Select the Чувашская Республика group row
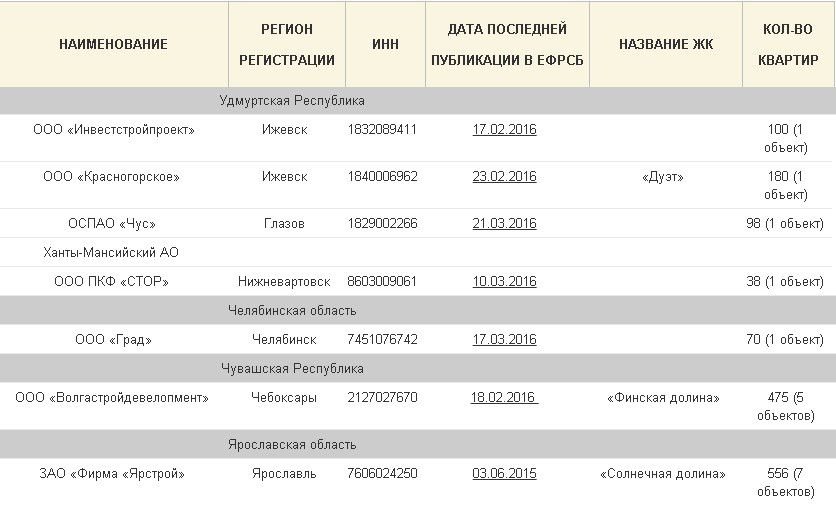Screen dimensions: 836x506 [418, 368]
